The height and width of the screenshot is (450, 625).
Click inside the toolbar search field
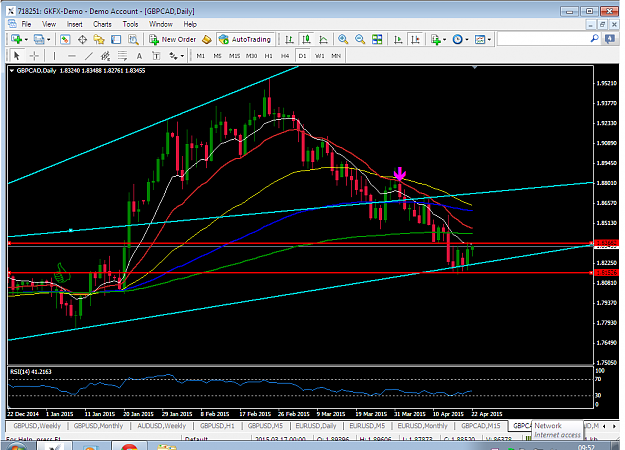click(543, 39)
